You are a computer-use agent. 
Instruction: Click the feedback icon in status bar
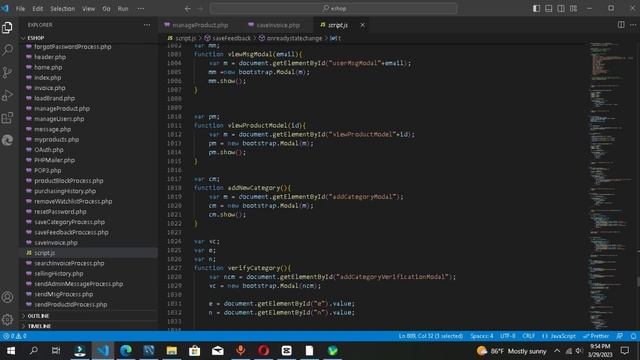coord(620,336)
